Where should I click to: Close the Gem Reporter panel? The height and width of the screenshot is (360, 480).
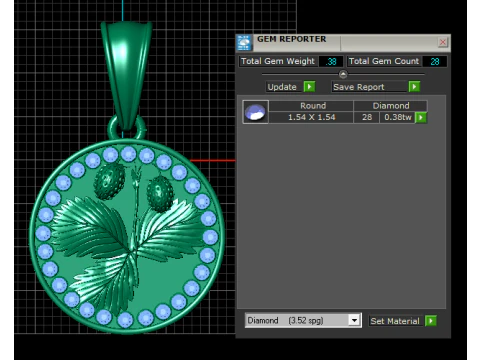tap(443, 42)
